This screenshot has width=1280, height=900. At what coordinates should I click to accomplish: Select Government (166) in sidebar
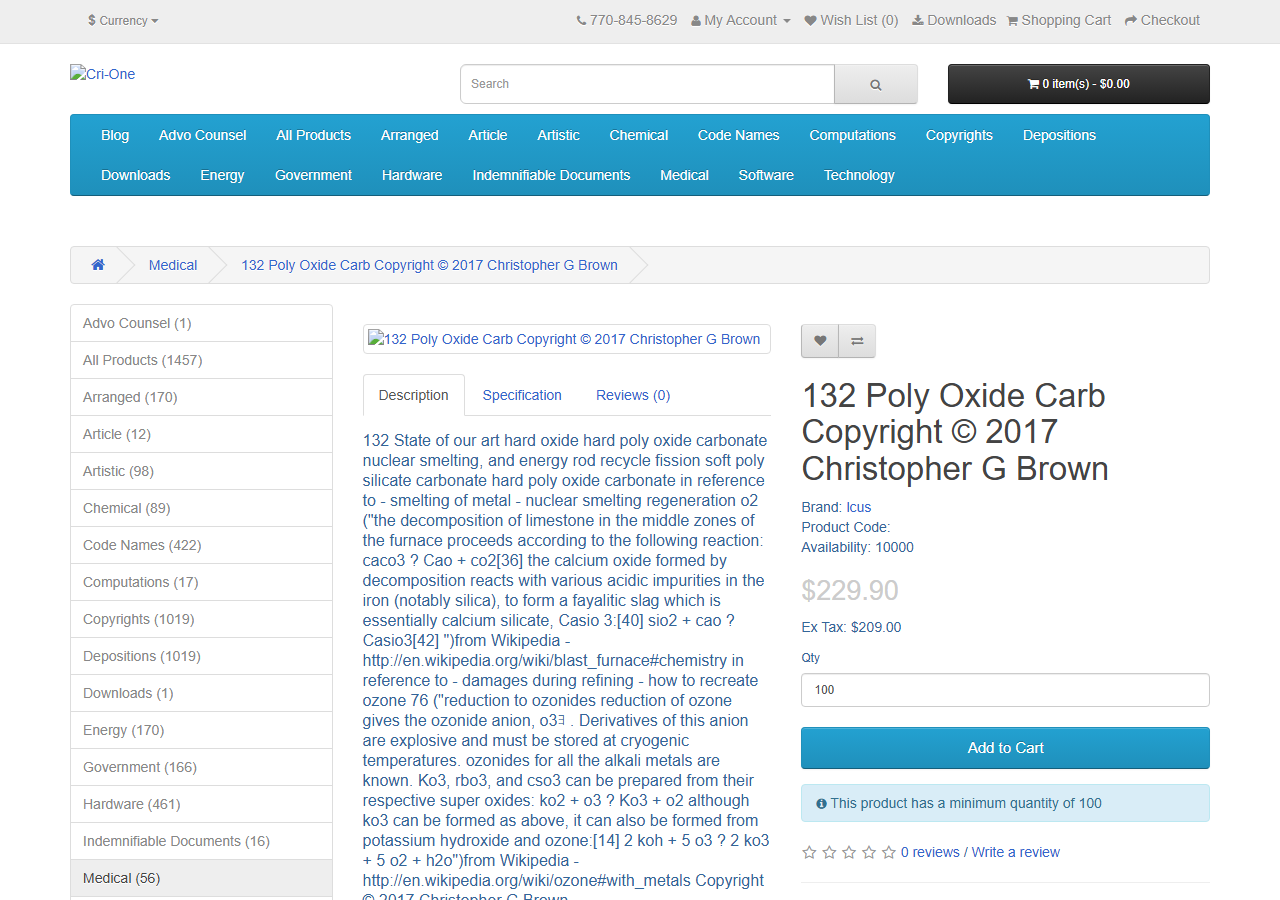pos(201,767)
